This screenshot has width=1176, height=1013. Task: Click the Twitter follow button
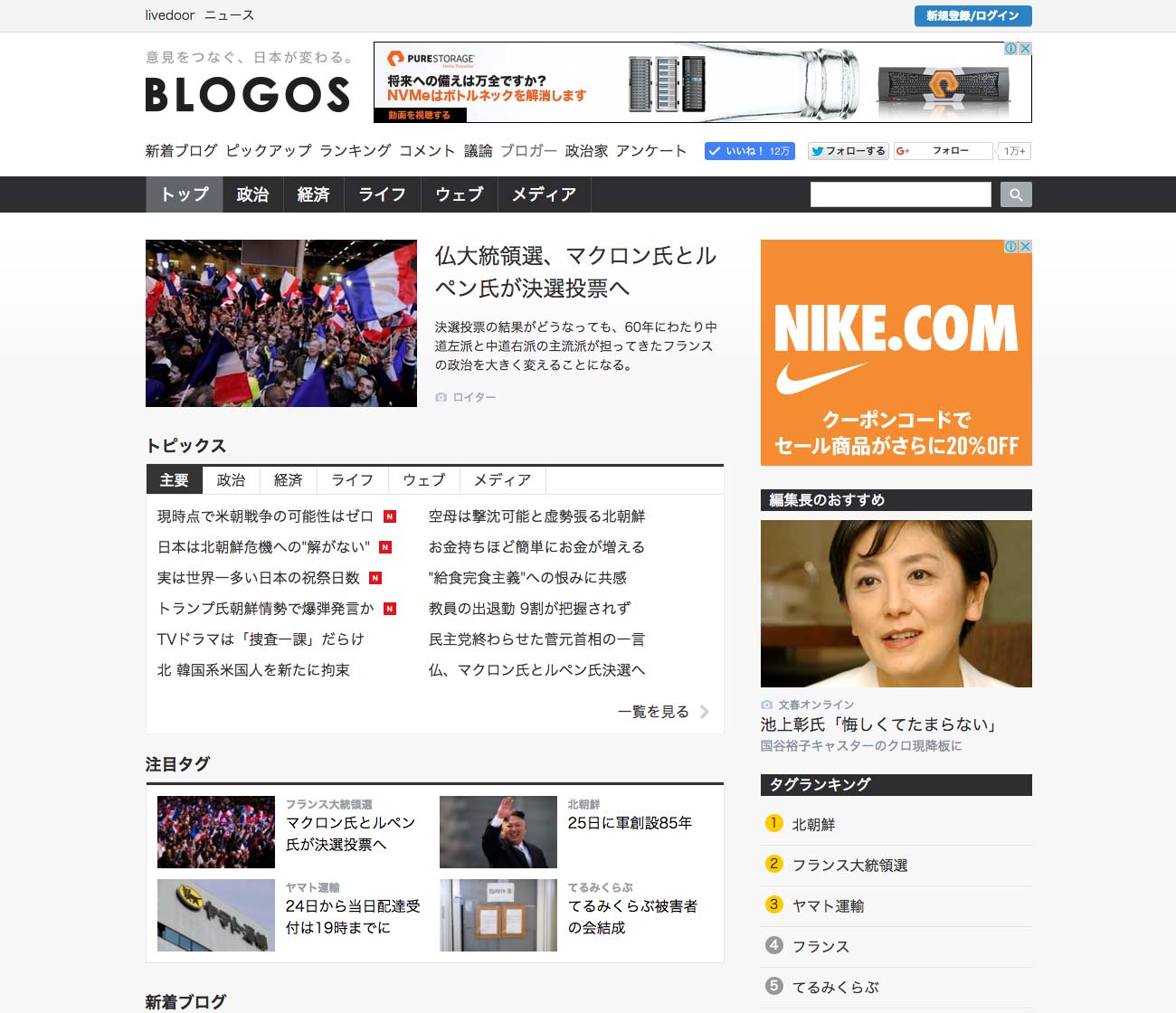pos(848,151)
